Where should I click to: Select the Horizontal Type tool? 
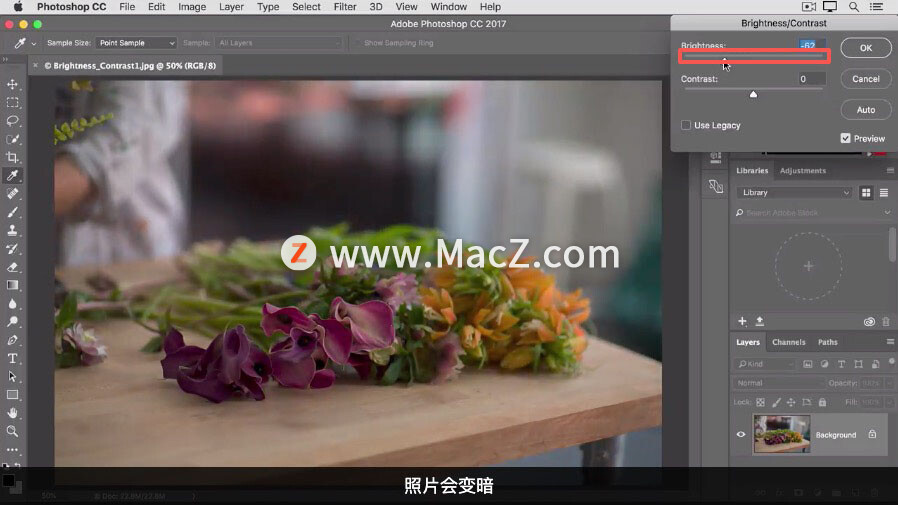coord(12,358)
